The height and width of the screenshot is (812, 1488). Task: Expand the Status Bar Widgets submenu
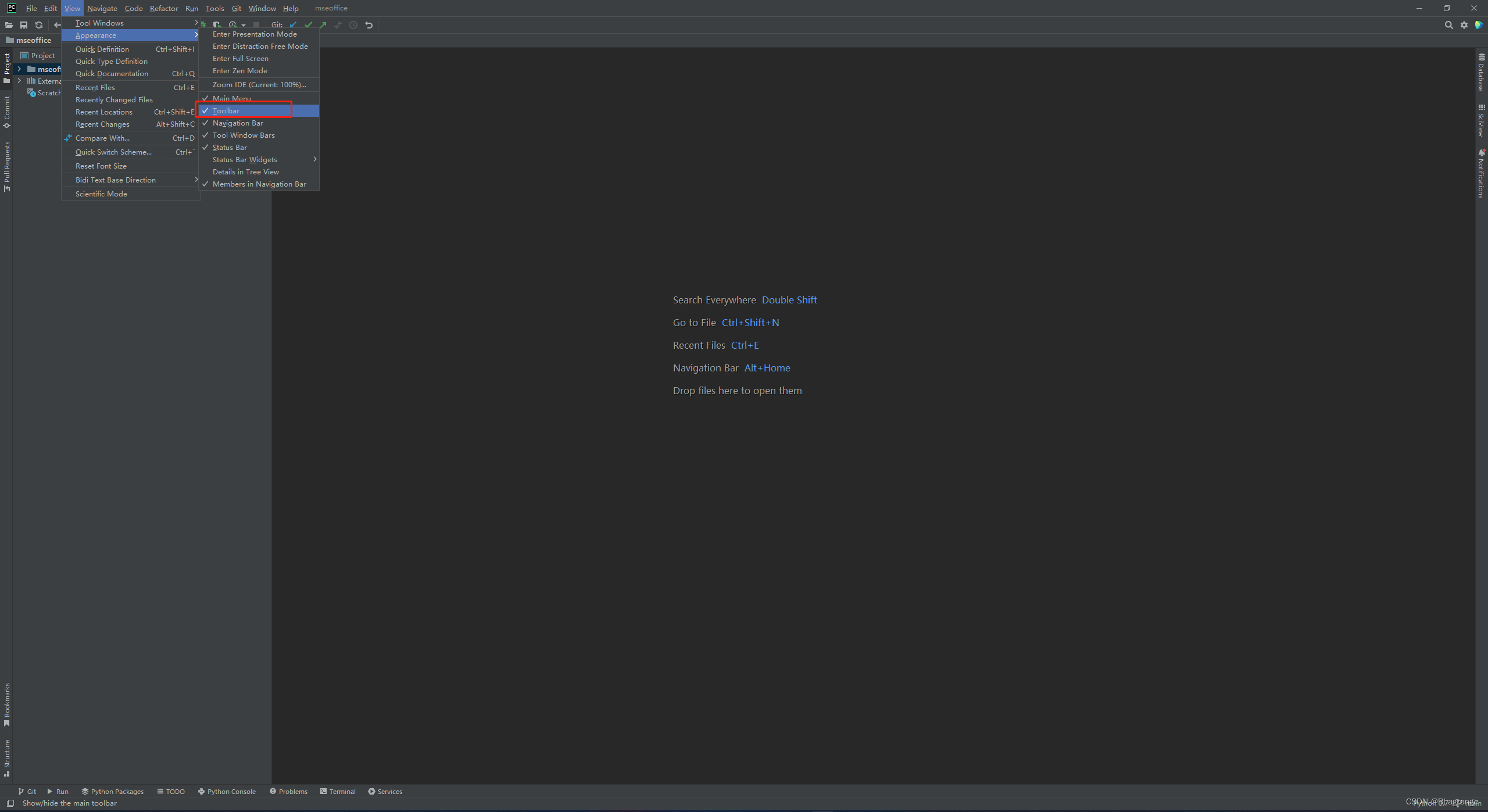[x=244, y=159]
